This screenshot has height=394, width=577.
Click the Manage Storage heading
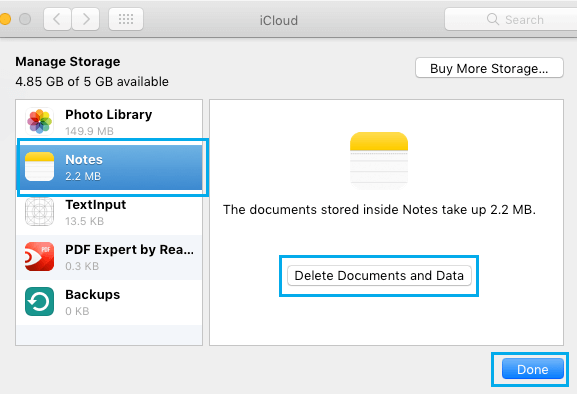pos(68,61)
